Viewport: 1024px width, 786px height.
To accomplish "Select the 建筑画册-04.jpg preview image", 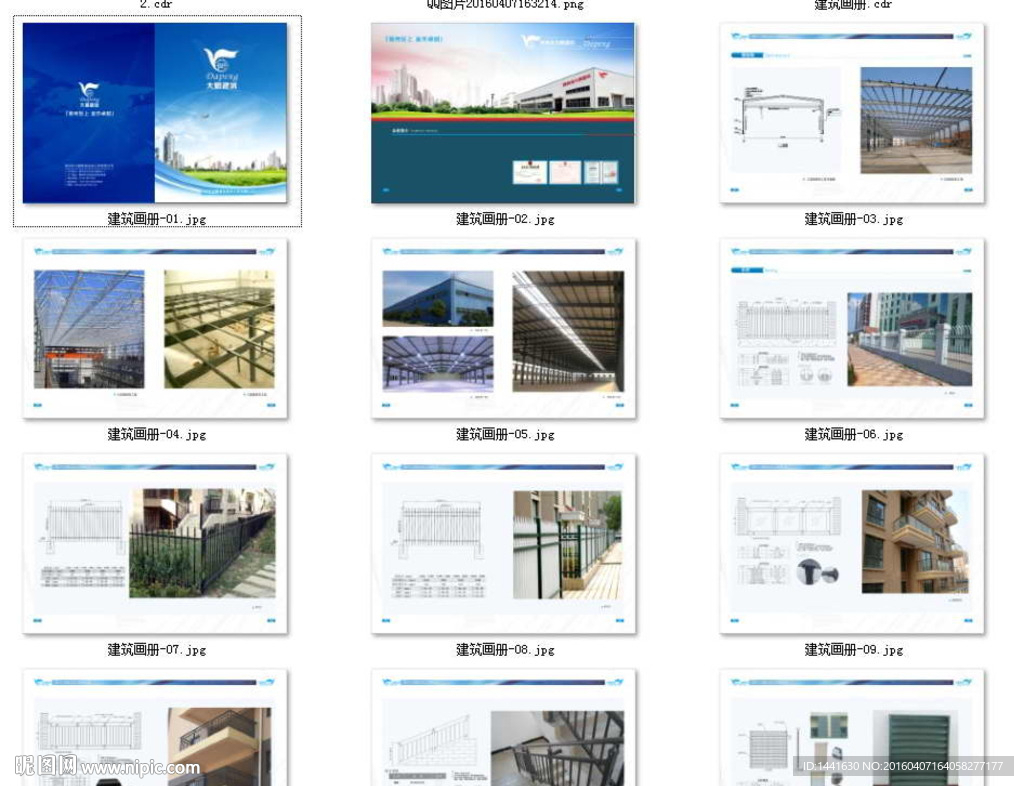I will (156, 328).
